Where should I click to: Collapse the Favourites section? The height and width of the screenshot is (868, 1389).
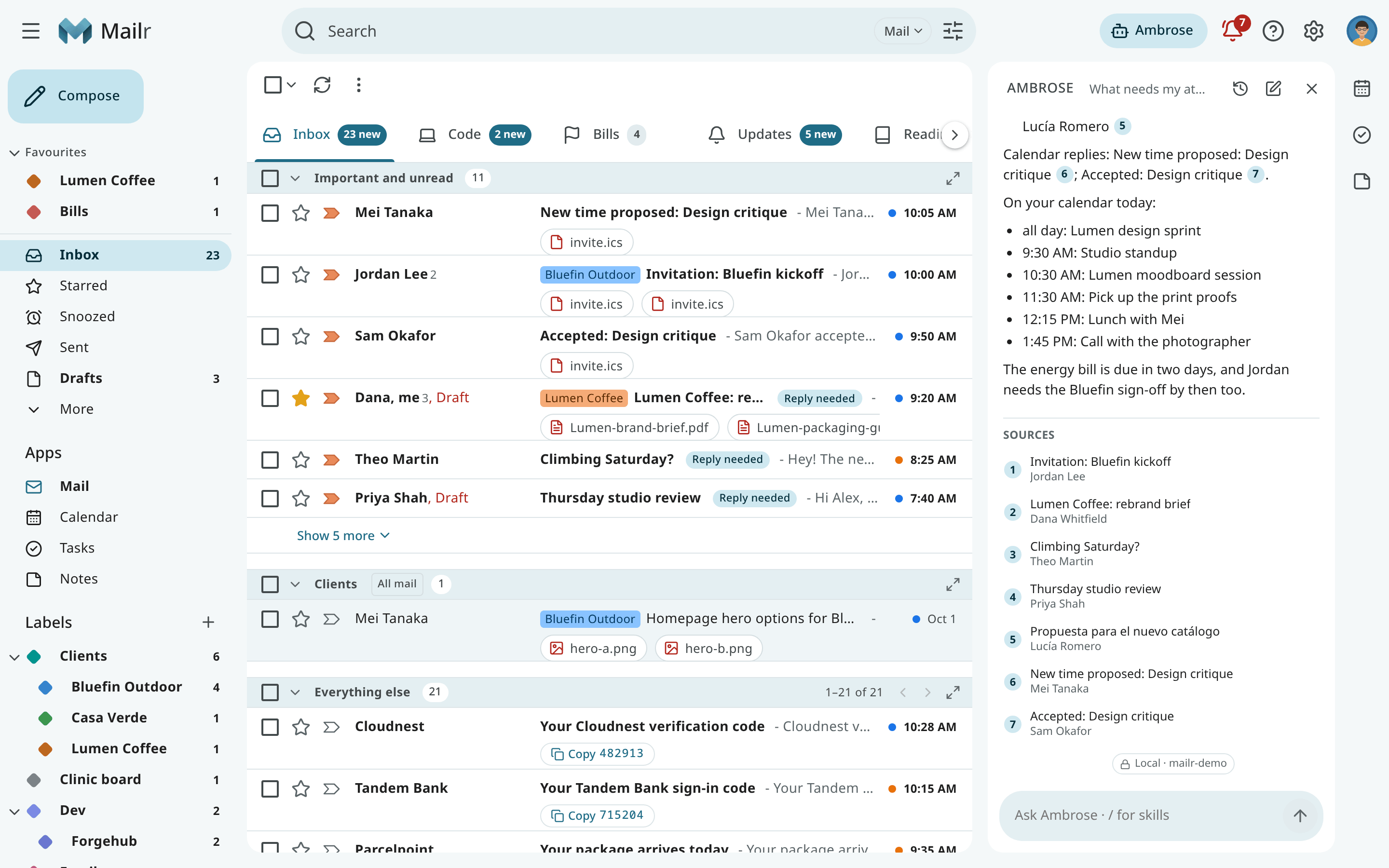(14, 153)
